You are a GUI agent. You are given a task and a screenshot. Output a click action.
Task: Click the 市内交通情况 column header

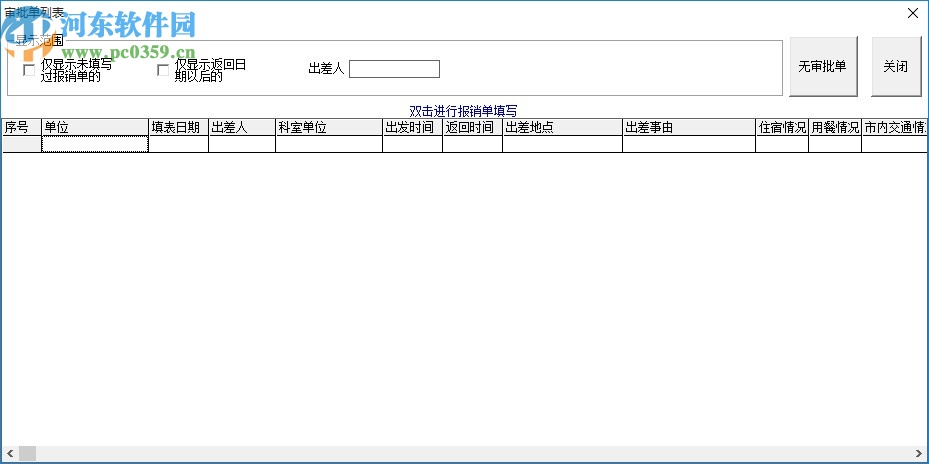(x=894, y=127)
